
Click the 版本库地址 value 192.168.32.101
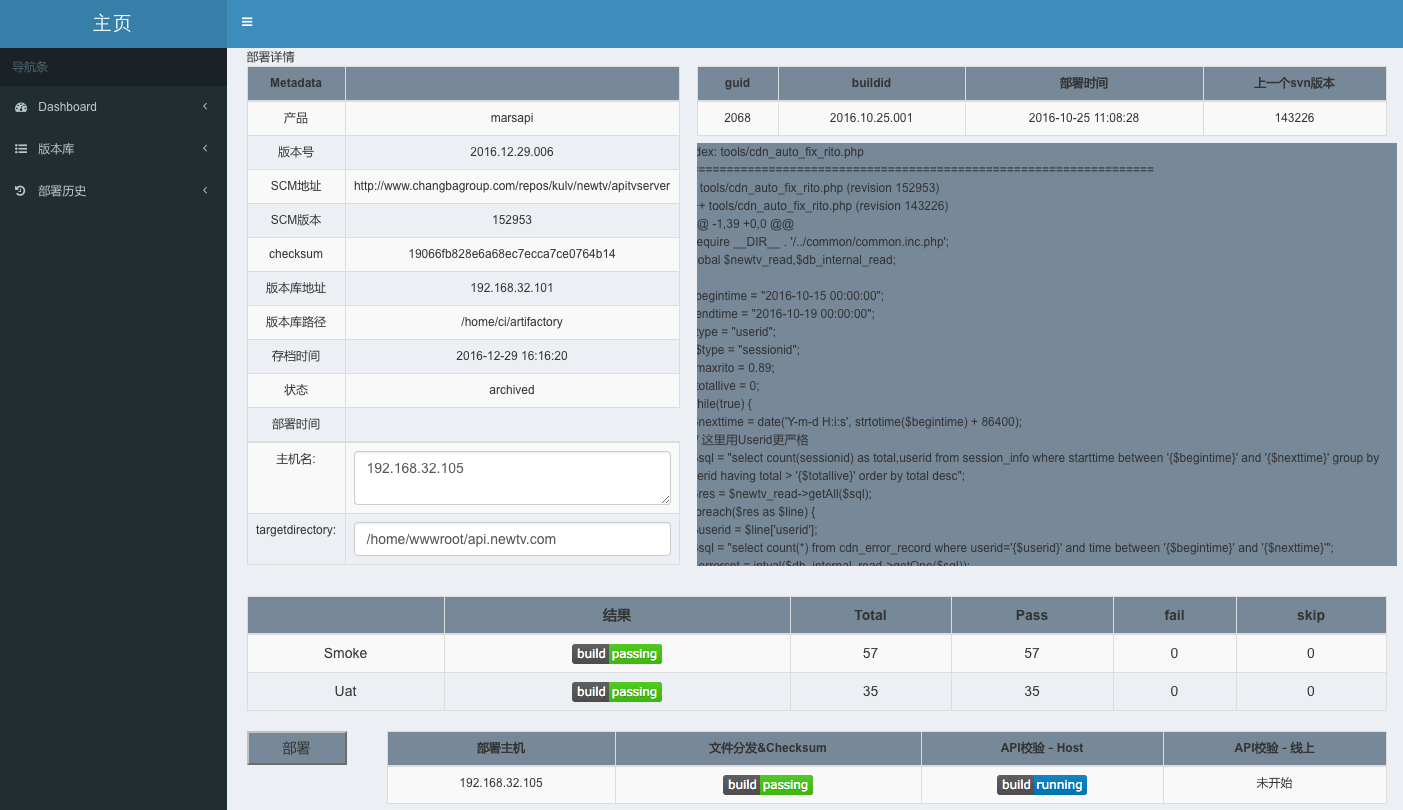pyautogui.click(x=512, y=288)
